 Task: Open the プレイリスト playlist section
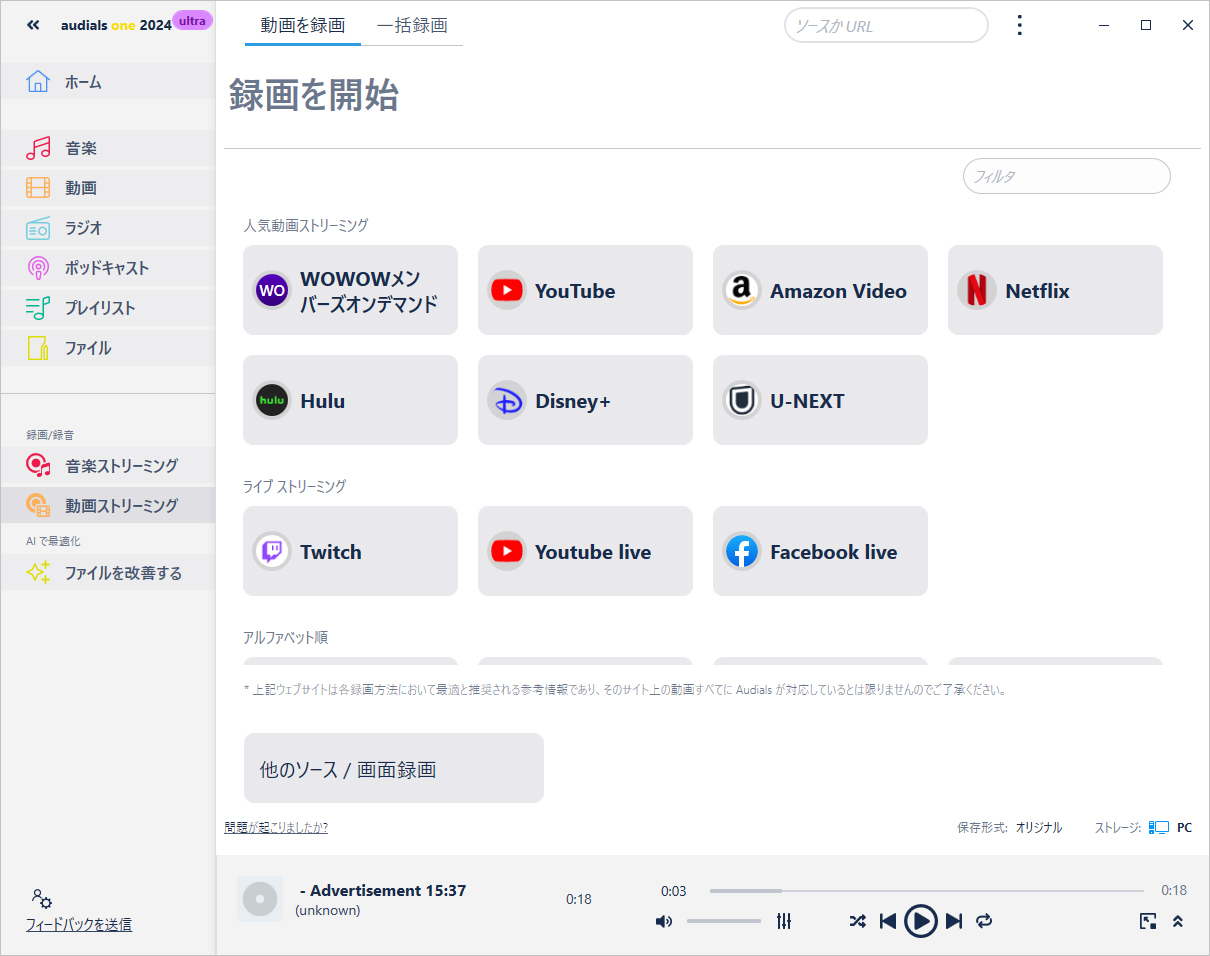(107, 308)
